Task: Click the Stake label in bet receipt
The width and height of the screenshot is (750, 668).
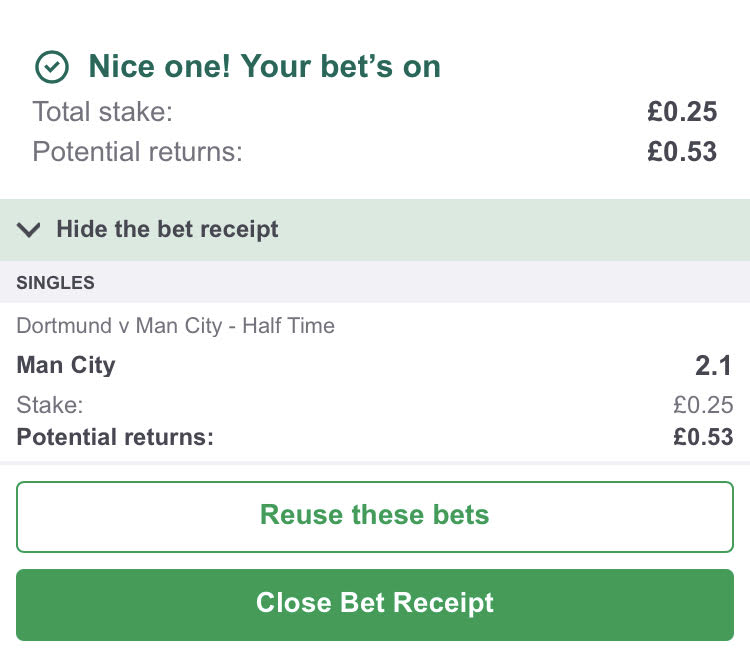Action: 49,405
